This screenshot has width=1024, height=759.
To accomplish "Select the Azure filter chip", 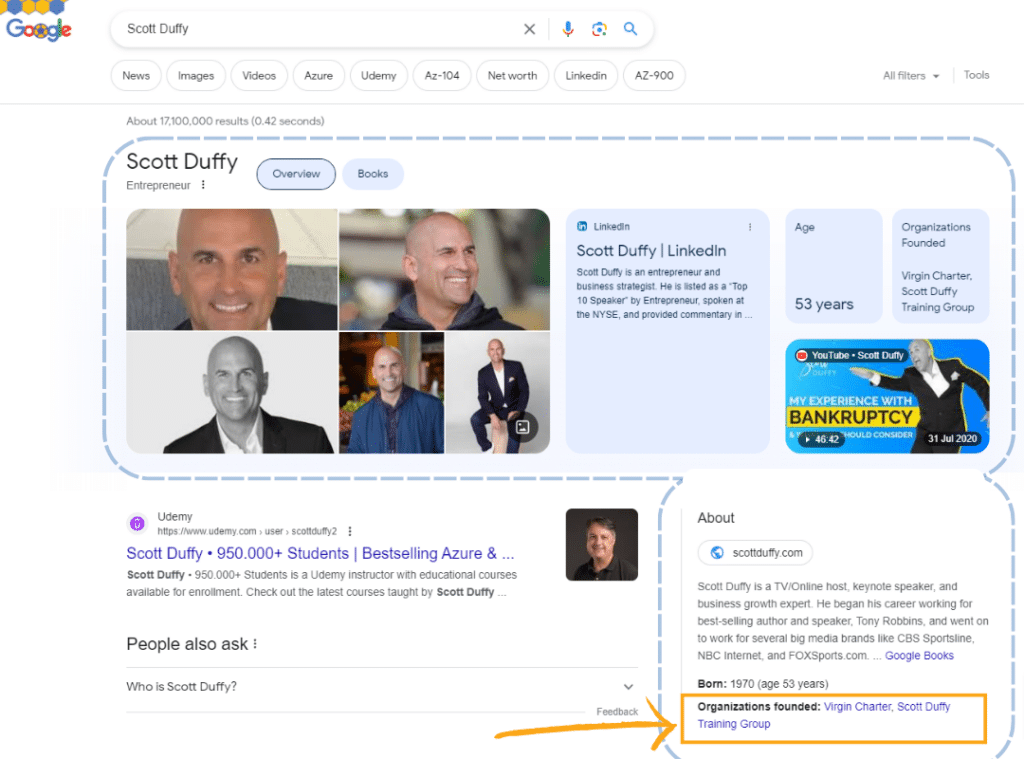I will pos(319,75).
